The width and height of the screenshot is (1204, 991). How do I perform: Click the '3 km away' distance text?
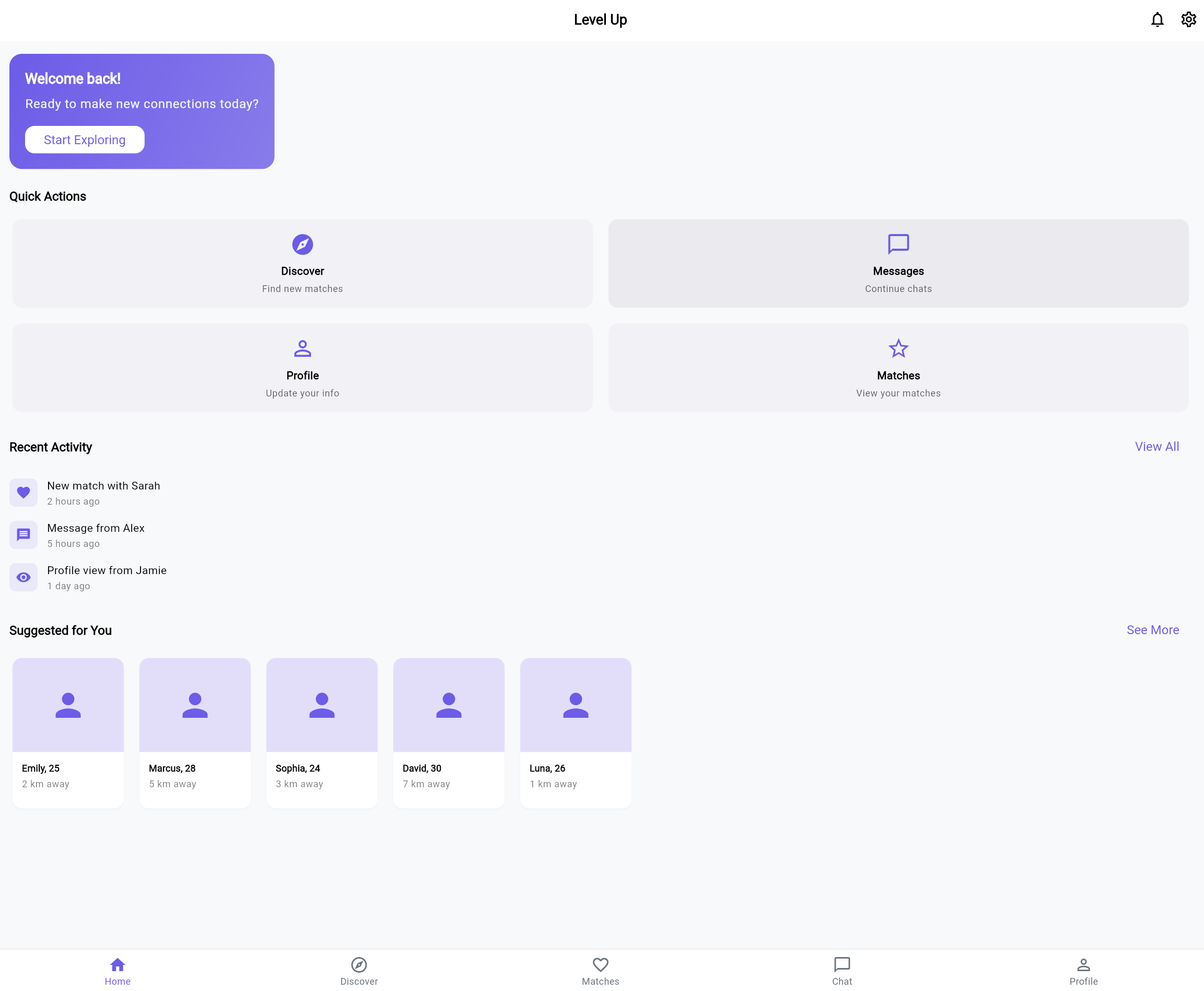tap(299, 784)
